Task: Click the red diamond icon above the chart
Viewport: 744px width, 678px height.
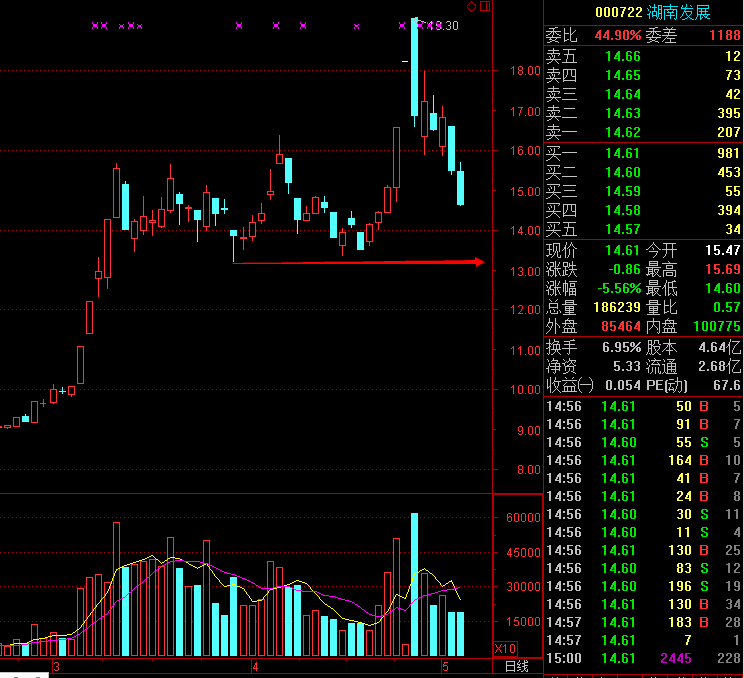Action: [x=472, y=7]
